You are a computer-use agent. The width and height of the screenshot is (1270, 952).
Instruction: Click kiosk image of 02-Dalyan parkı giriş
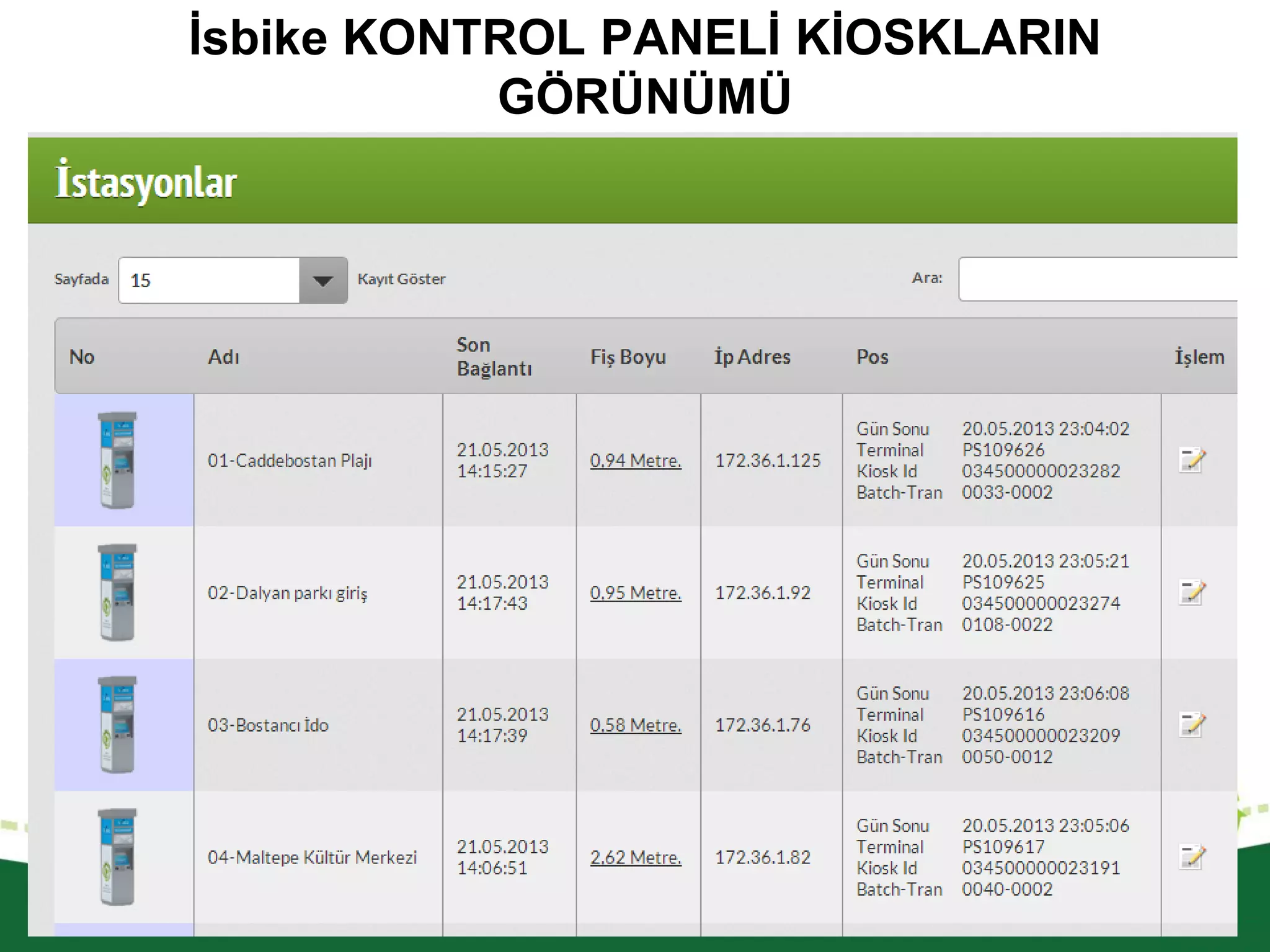117,593
